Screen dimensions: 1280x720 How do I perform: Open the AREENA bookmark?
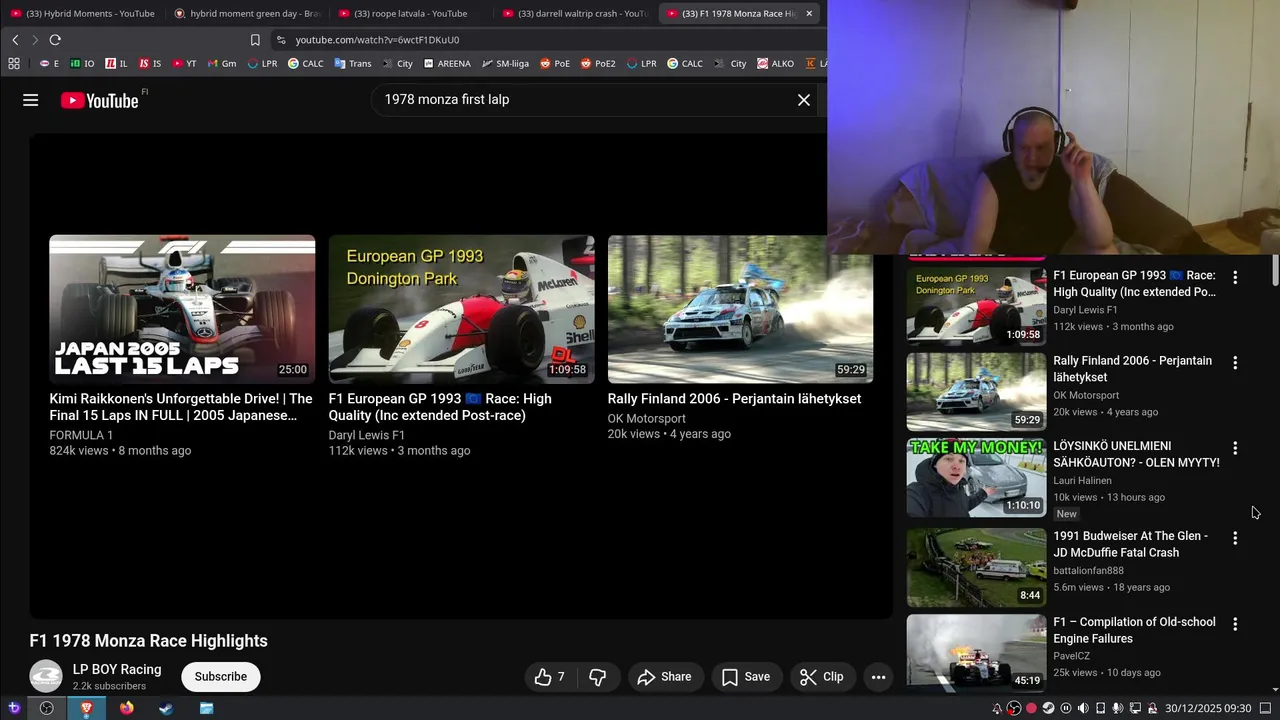point(446,63)
